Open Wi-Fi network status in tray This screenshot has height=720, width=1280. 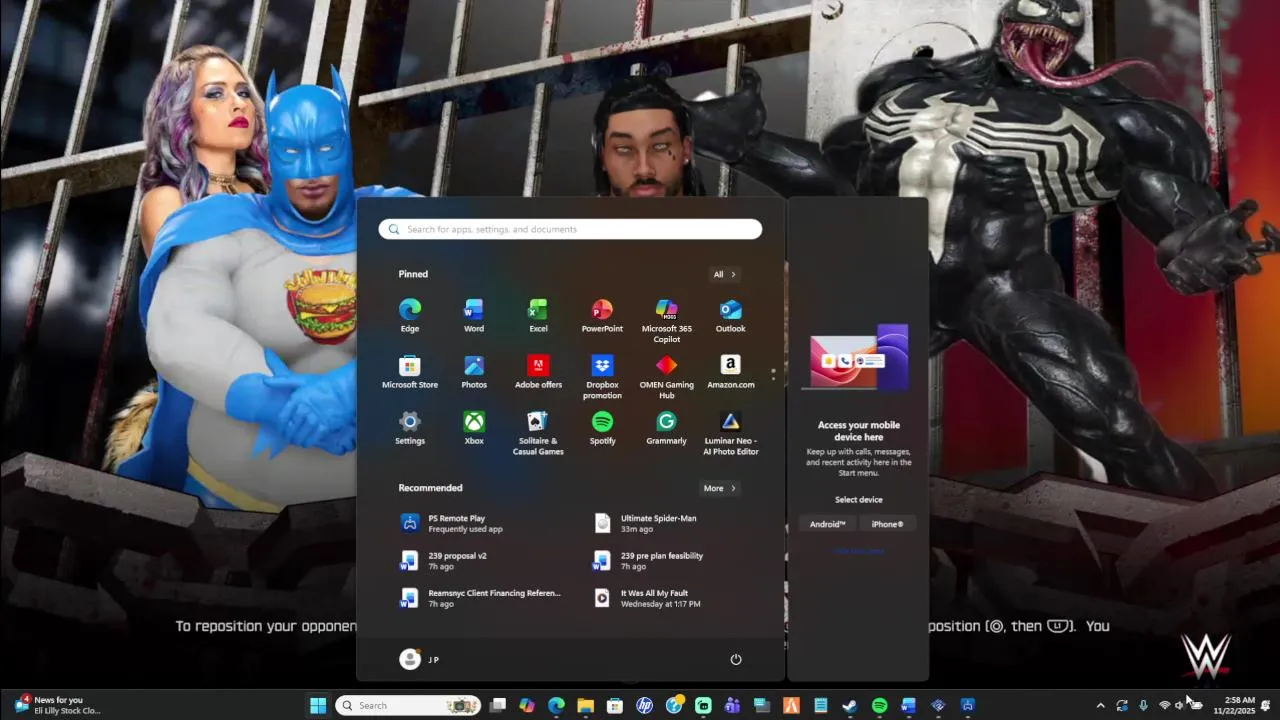[1165, 706]
